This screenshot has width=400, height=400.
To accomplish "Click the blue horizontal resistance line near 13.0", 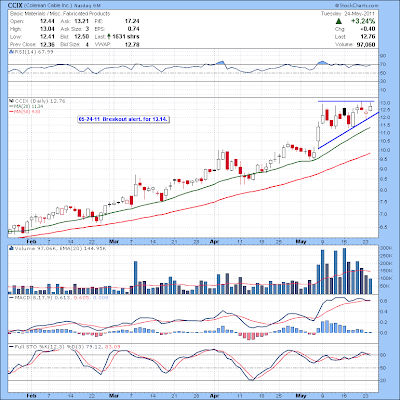I will (x=346, y=101).
